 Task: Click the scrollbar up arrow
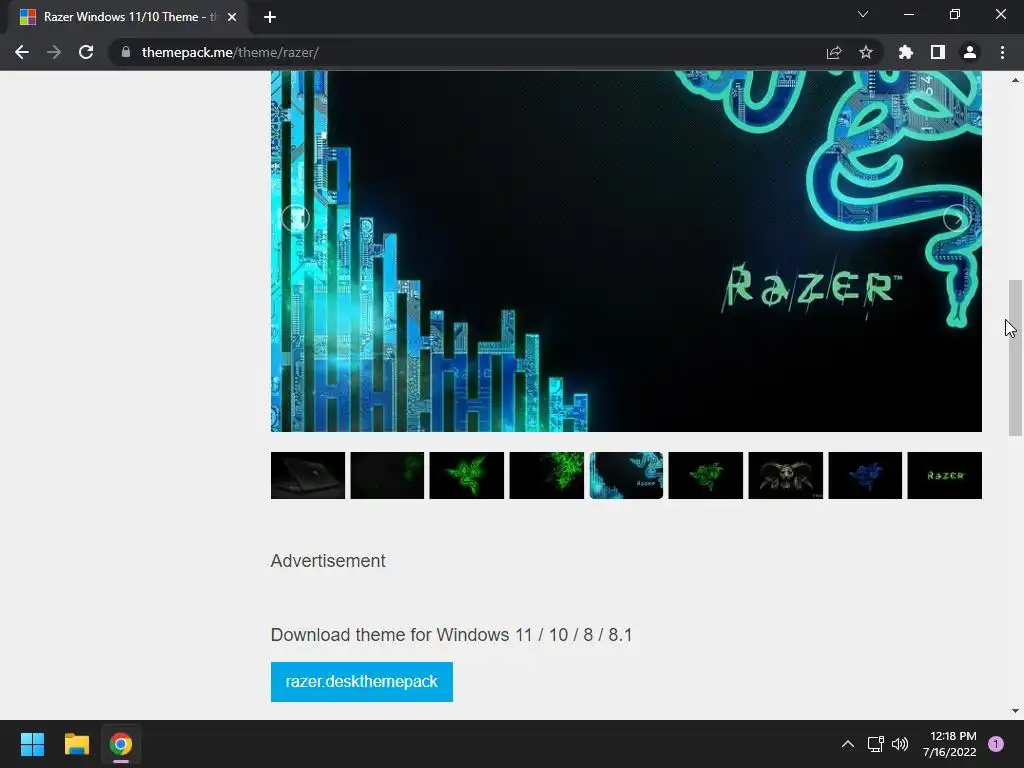(x=1015, y=80)
